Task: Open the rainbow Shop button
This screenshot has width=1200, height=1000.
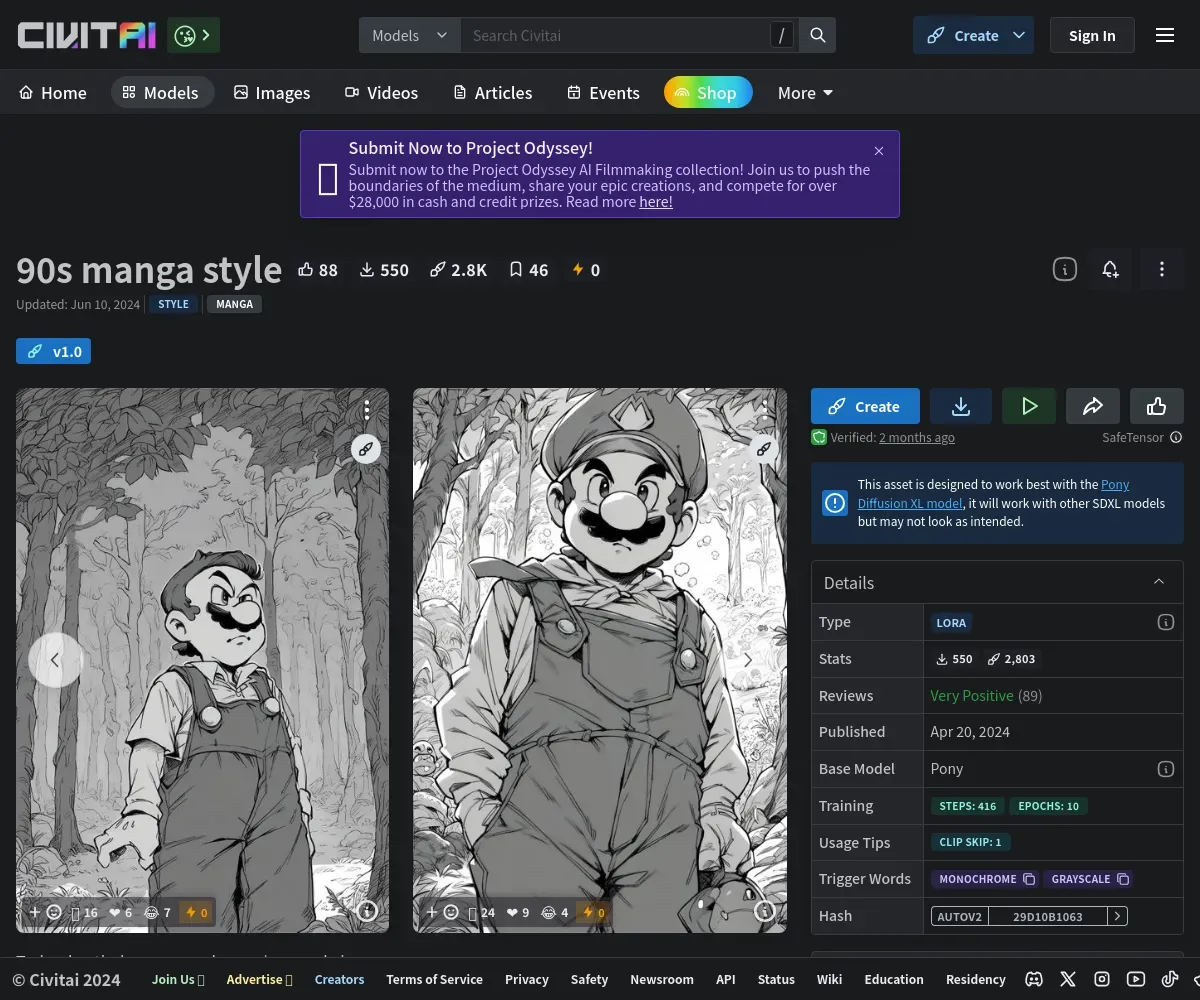Action: pyautogui.click(x=708, y=92)
